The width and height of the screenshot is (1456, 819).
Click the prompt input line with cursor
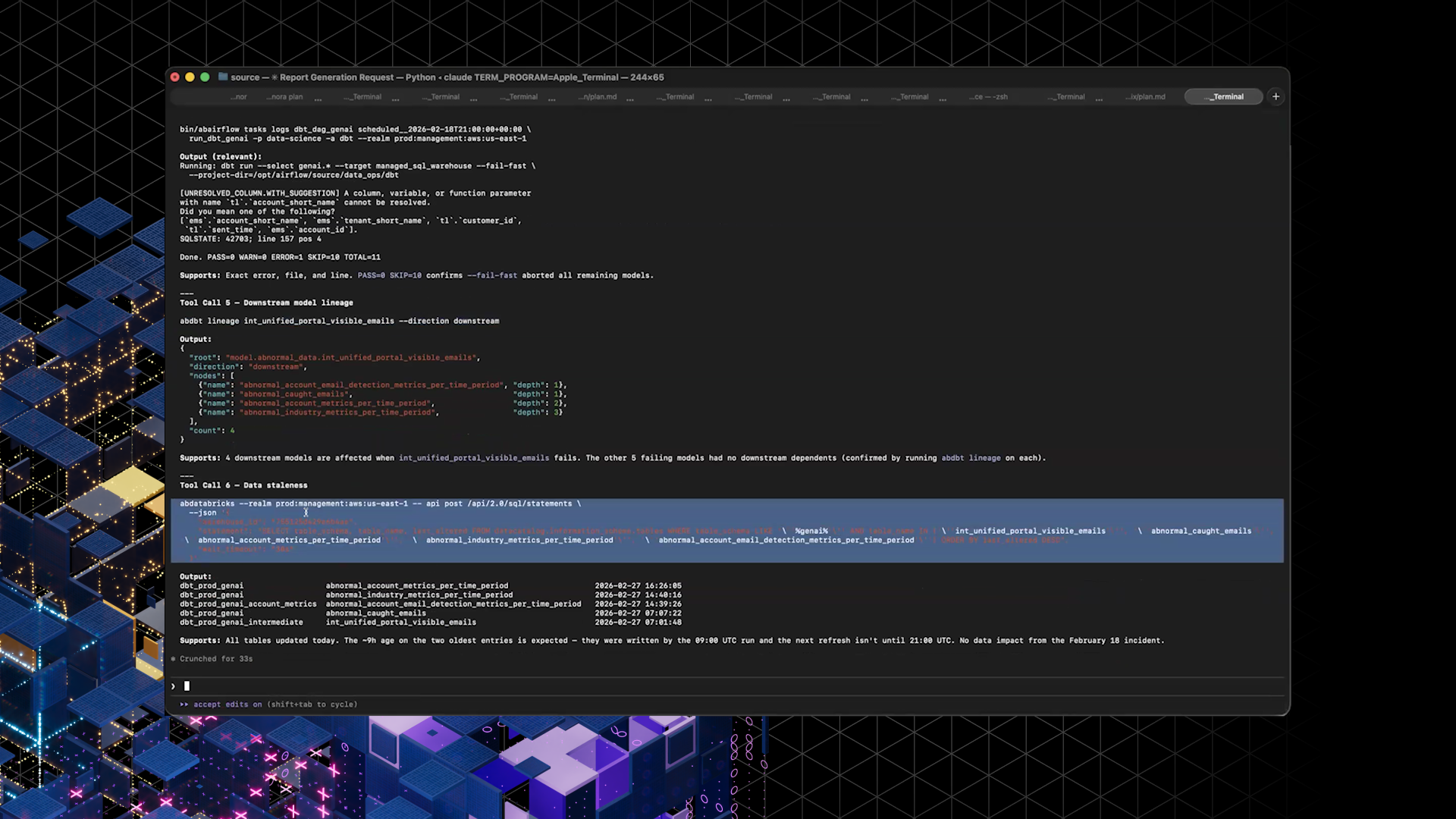(728, 686)
